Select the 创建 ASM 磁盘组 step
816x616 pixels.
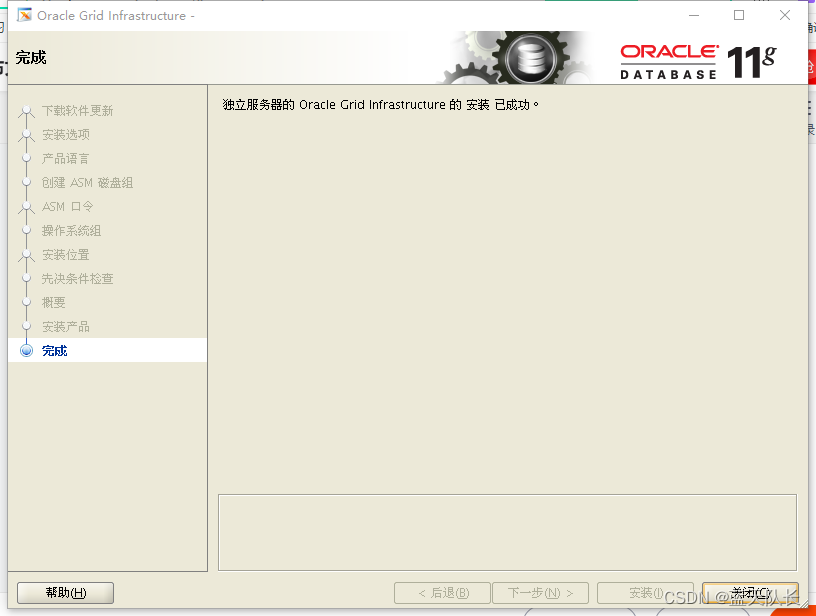[x=87, y=183]
